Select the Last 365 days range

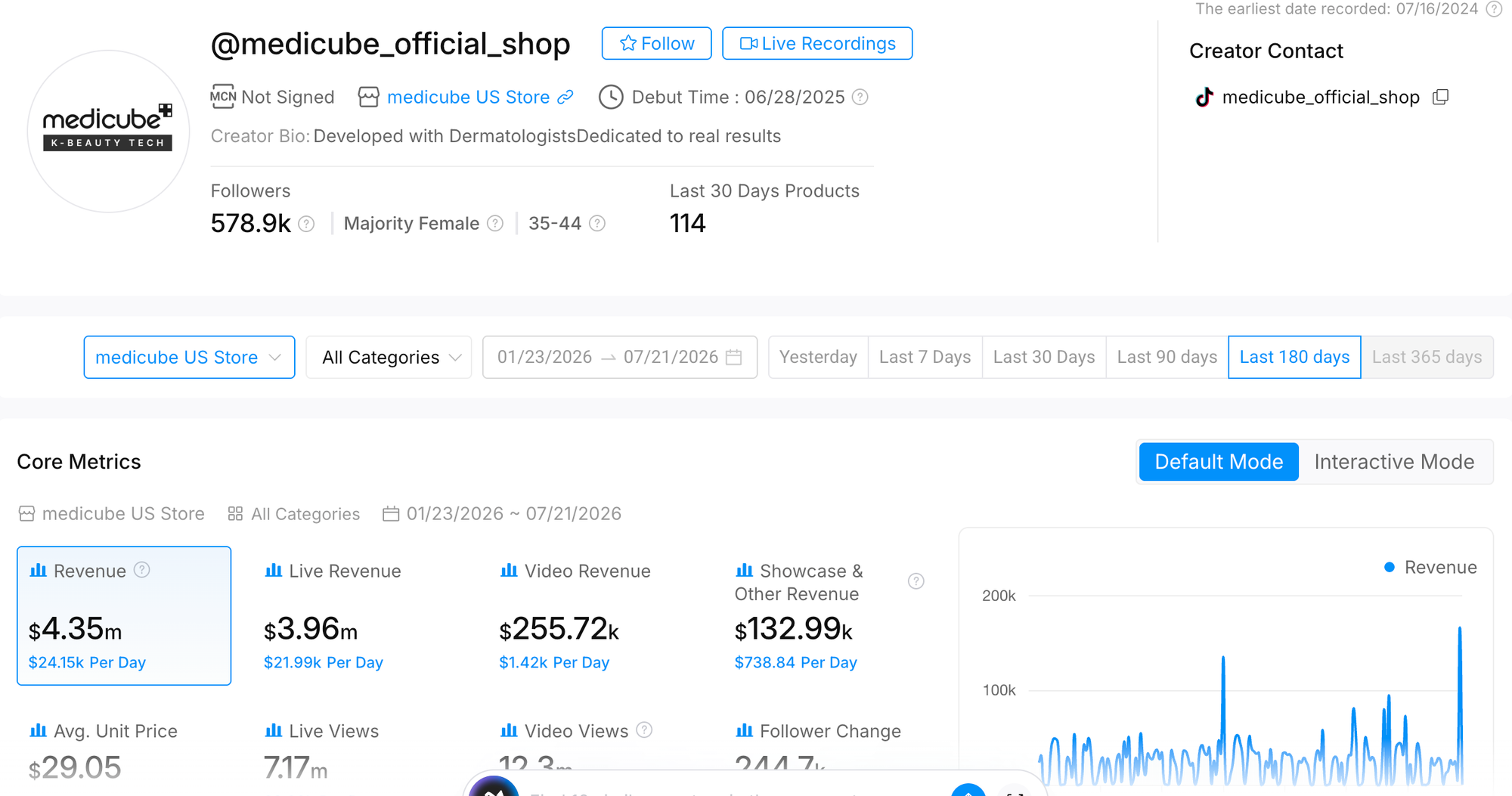coord(1427,358)
